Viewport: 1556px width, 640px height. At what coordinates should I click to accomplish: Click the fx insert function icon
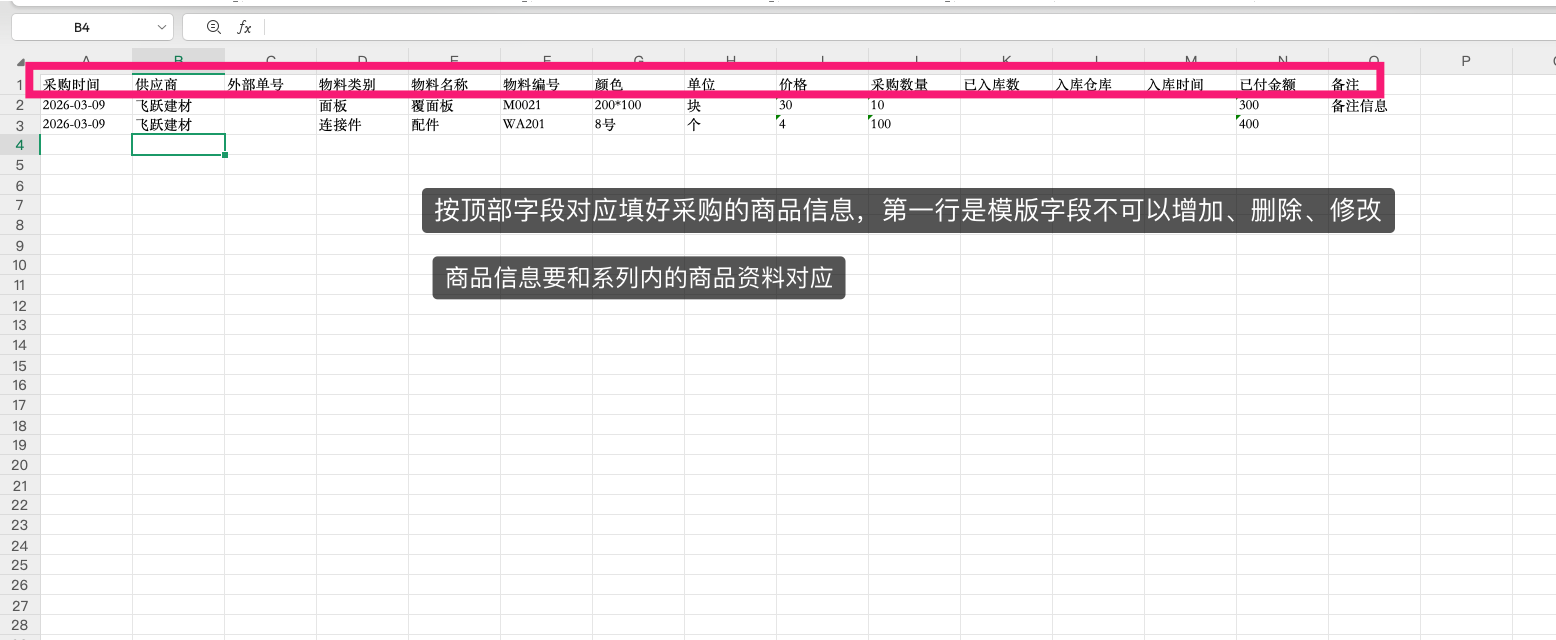pyautogui.click(x=244, y=28)
